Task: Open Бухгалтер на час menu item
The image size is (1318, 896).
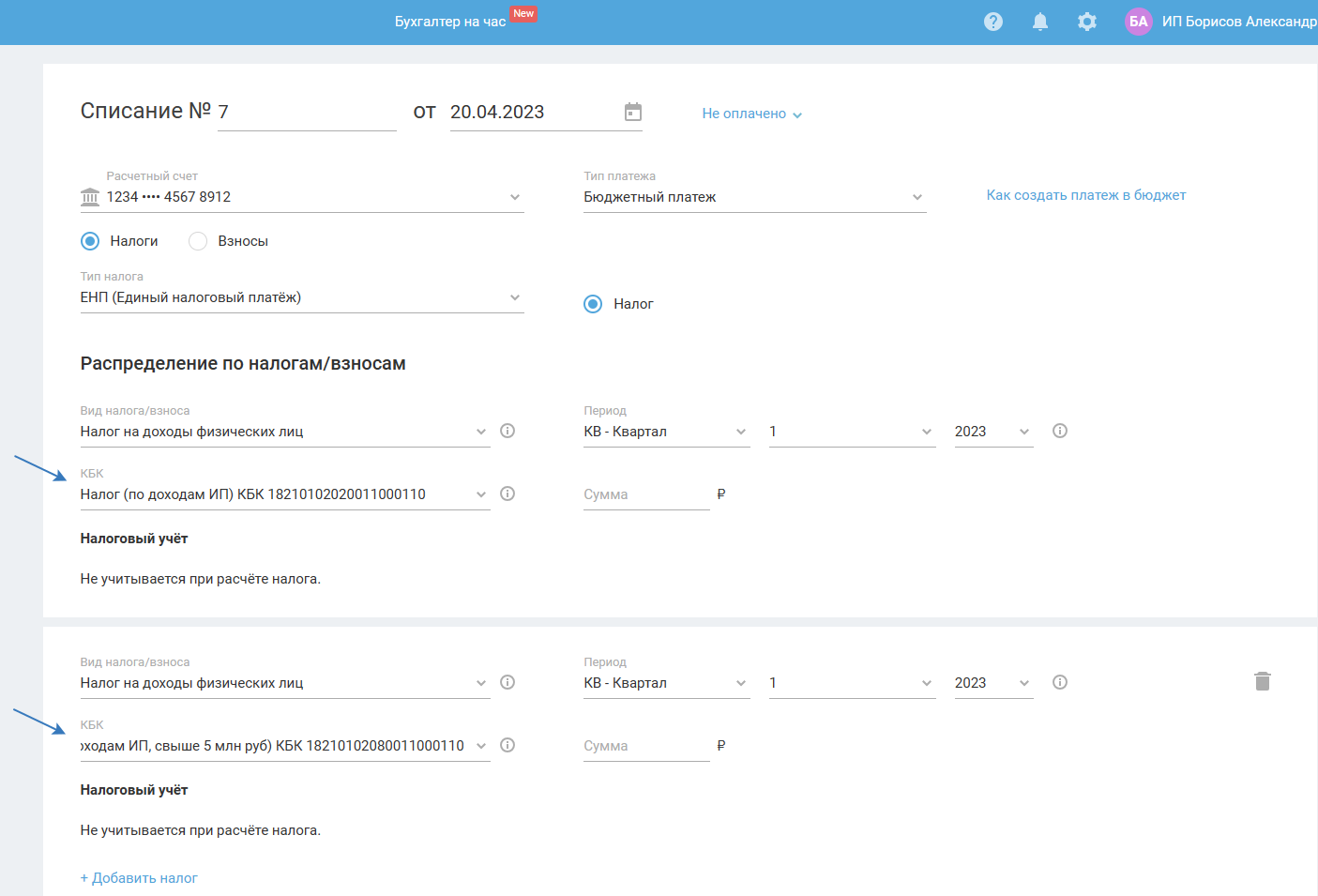Action: [x=450, y=22]
